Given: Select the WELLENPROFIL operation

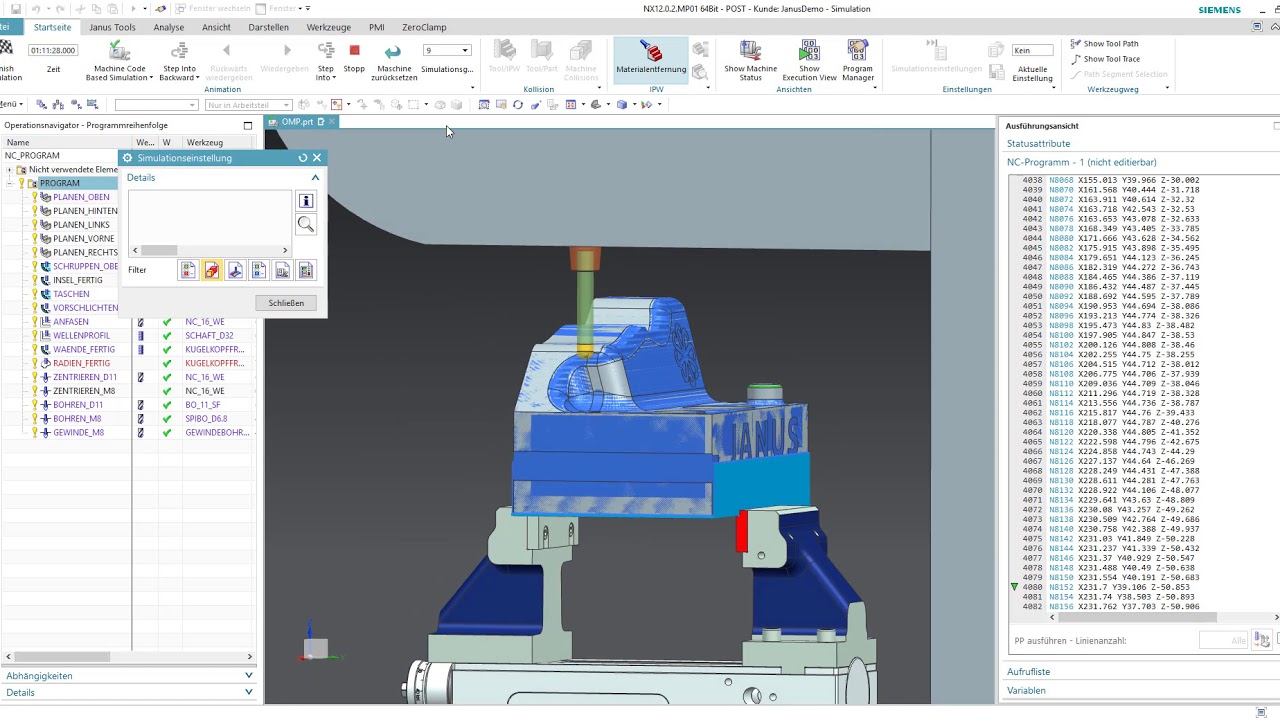Looking at the screenshot, I should pyautogui.click(x=81, y=336).
